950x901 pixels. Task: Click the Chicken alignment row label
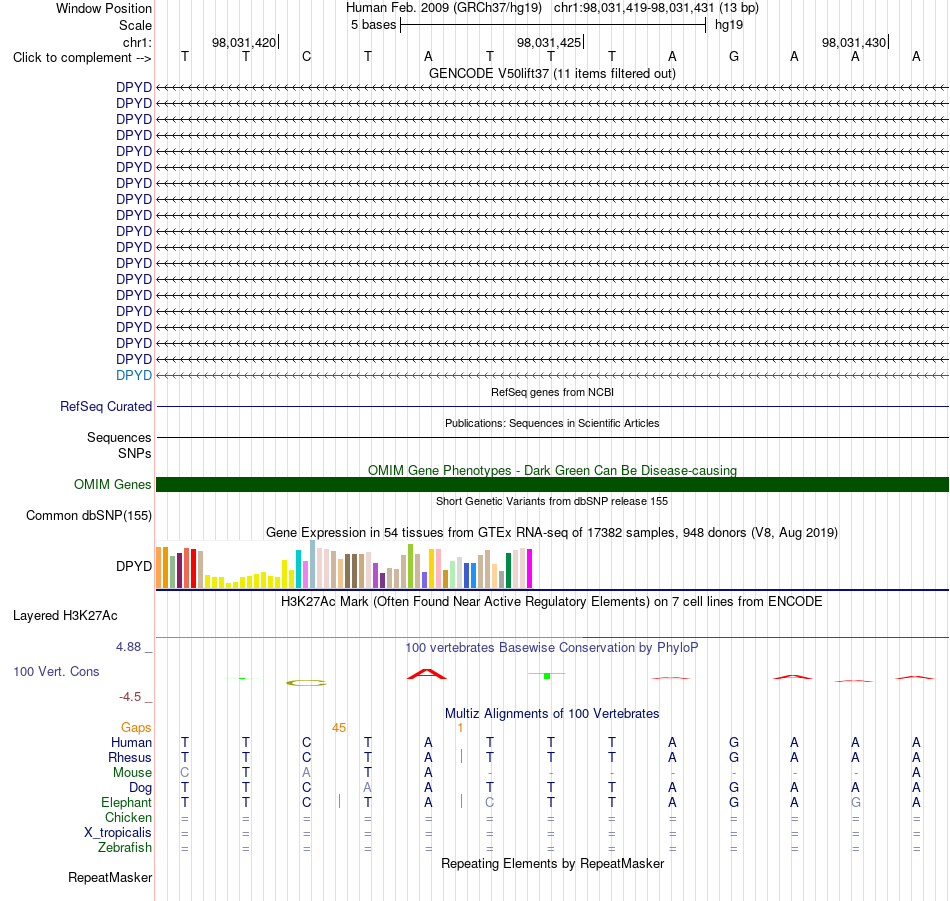pyautogui.click(x=128, y=817)
